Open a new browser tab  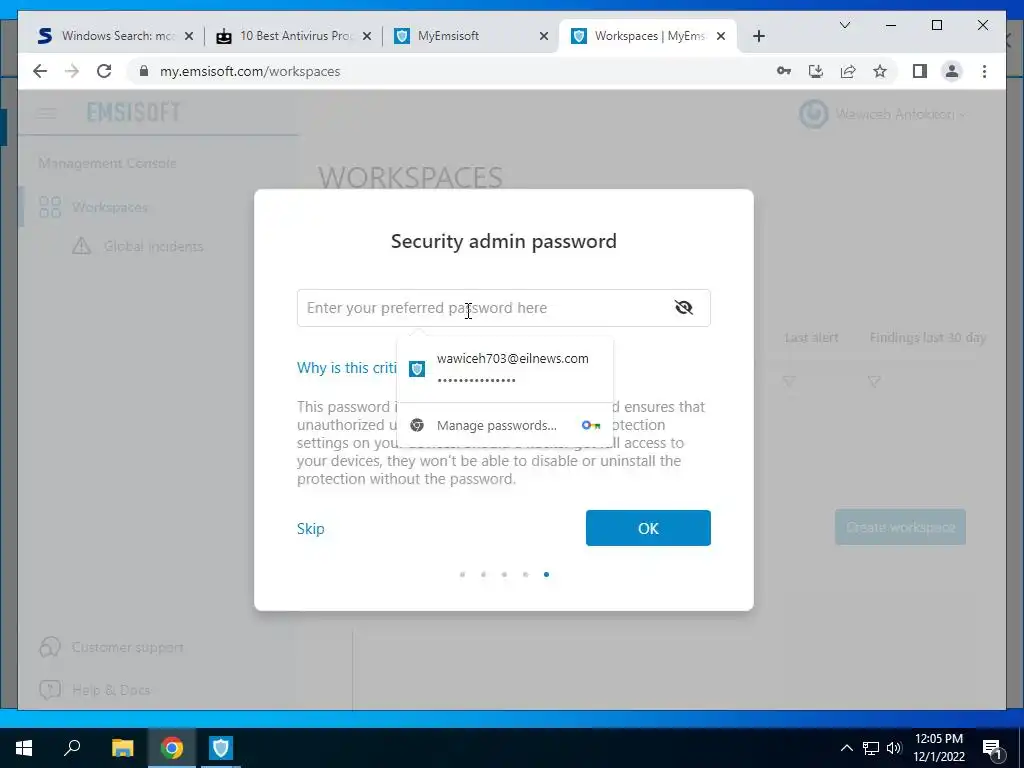click(x=758, y=36)
